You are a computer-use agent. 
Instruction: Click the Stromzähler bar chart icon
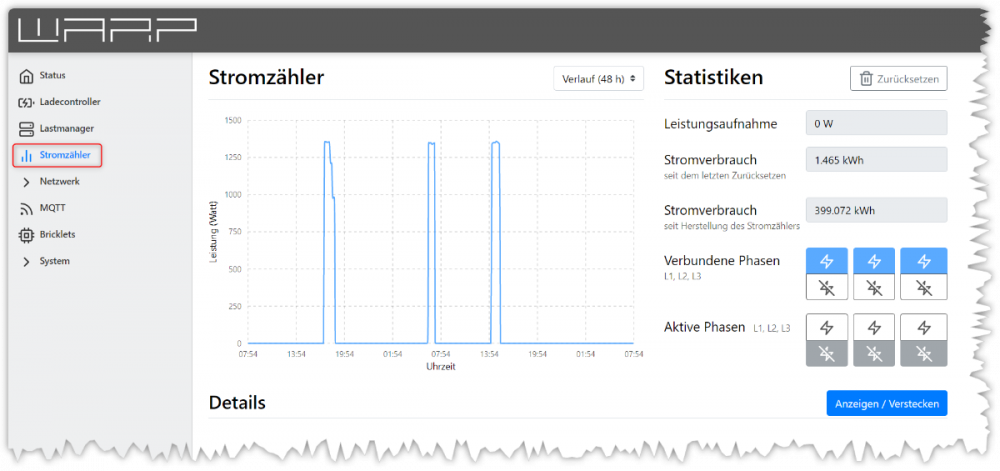[x=27, y=156]
